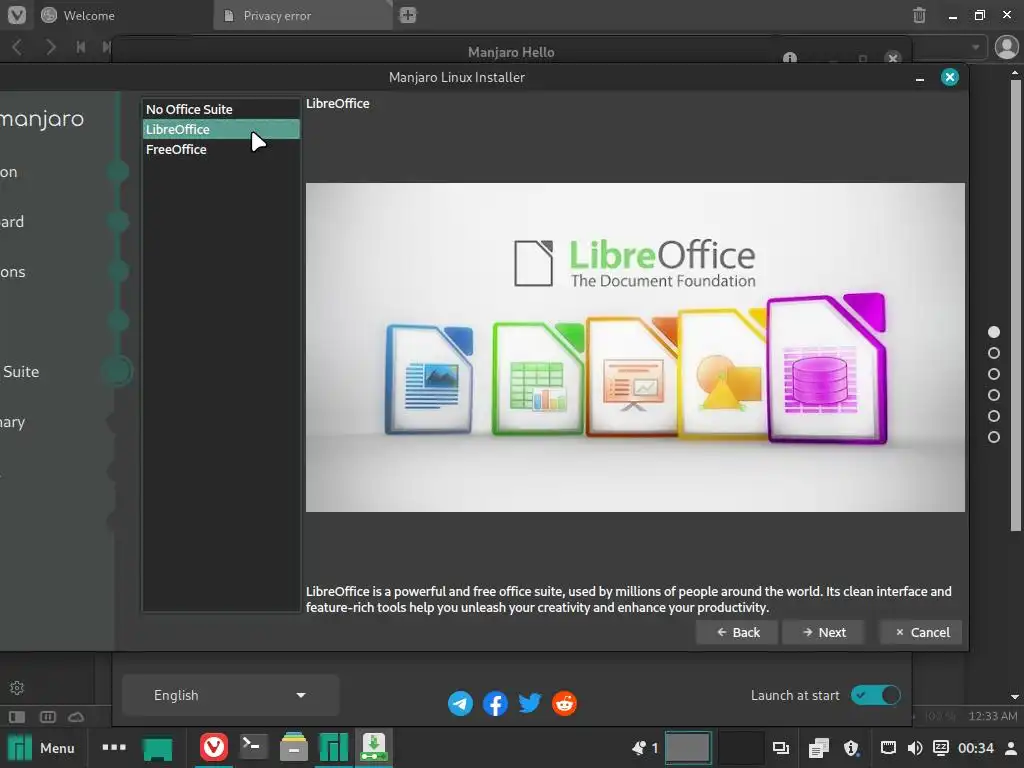The height and width of the screenshot is (768, 1024).
Task: Click the scroll-down arrow of the page scrollbar
Action: pyautogui.click(x=1015, y=697)
